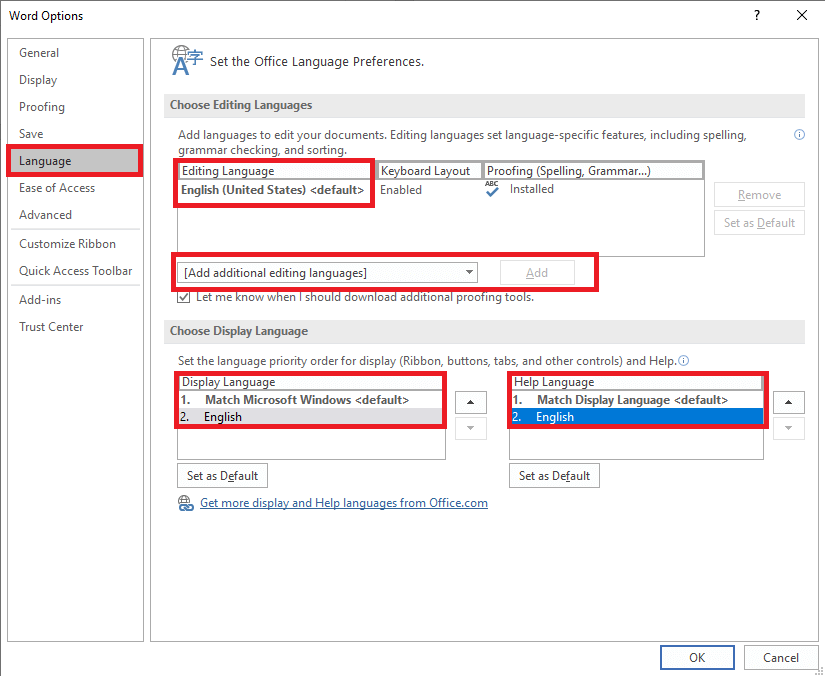Click Set as Default for editing language
This screenshot has width=825, height=676.
click(x=759, y=223)
